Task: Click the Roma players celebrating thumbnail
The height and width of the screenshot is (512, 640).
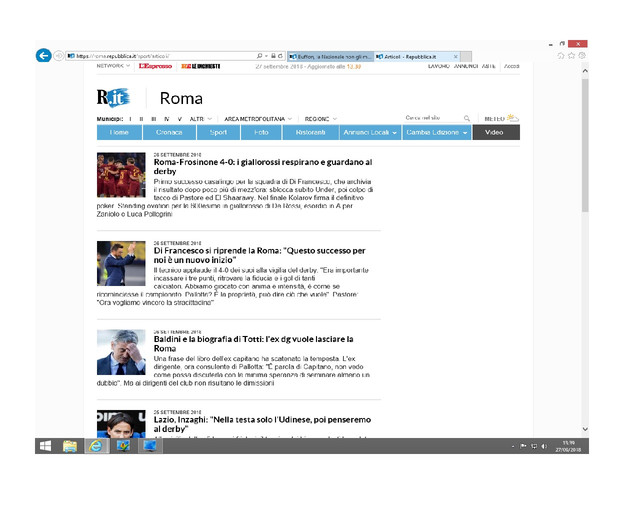Action: coord(121,175)
